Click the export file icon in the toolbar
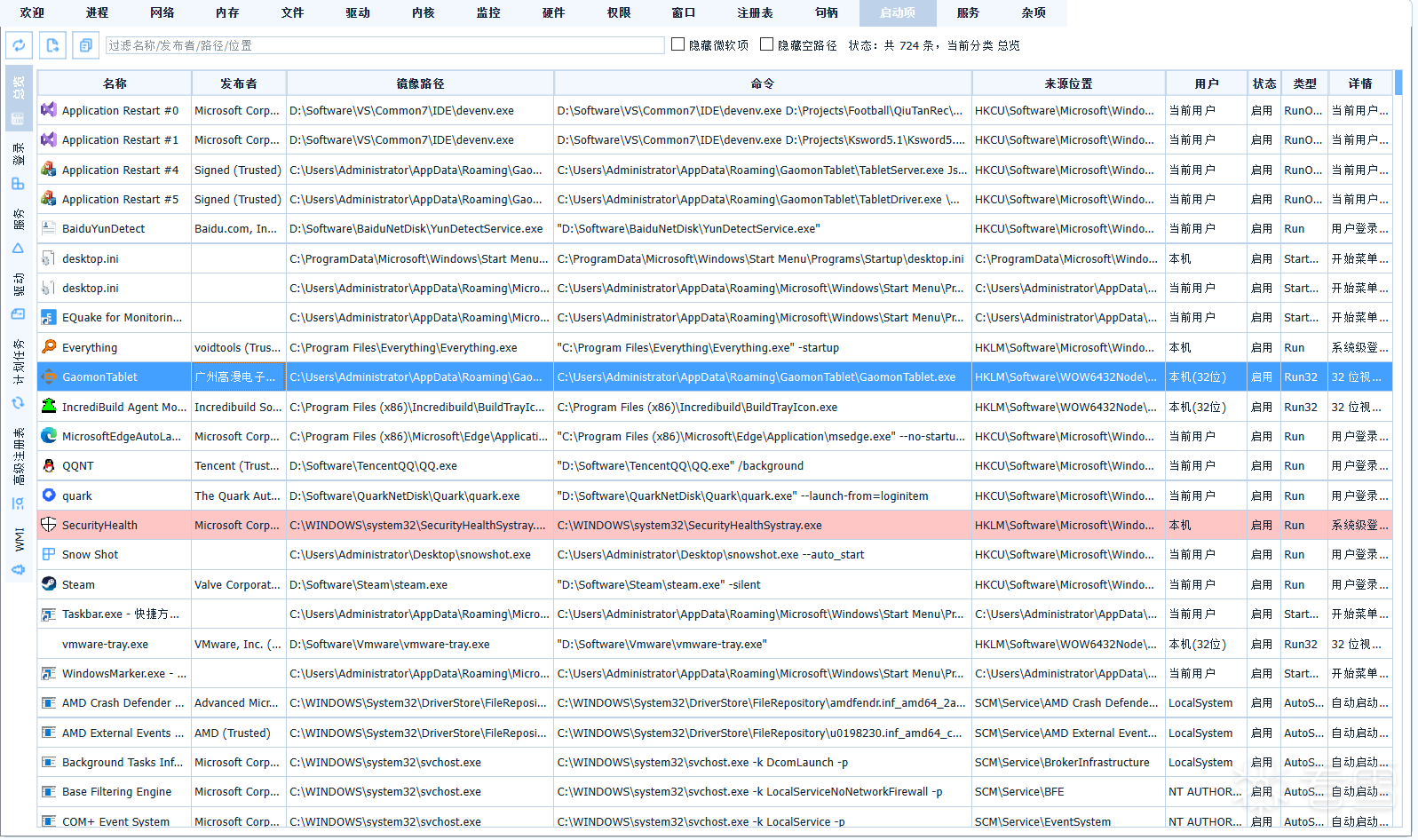Image resolution: width=1418 pixels, height=840 pixels. point(52,45)
